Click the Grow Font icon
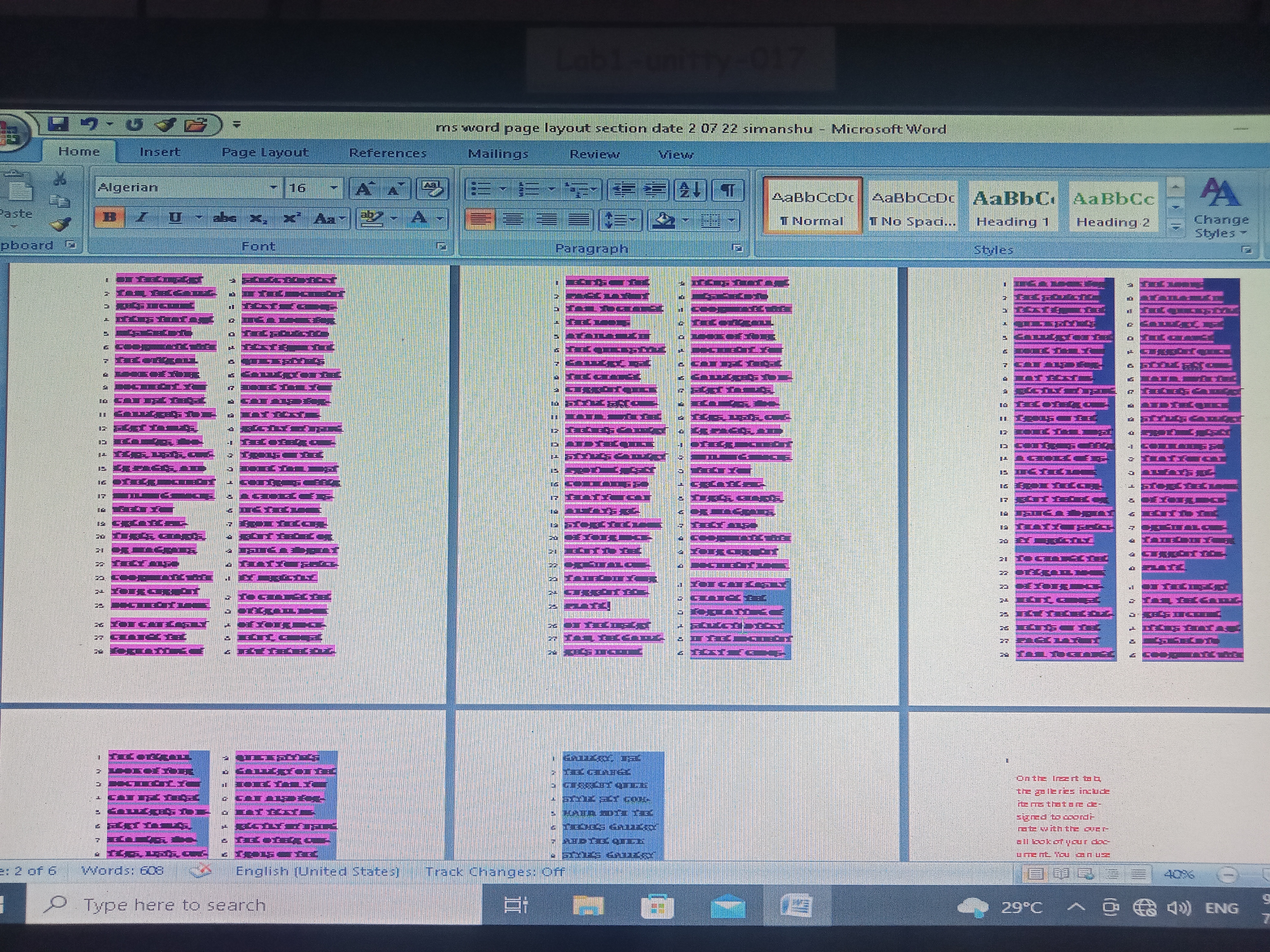The height and width of the screenshot is (952, 1270). coord(364,189)
